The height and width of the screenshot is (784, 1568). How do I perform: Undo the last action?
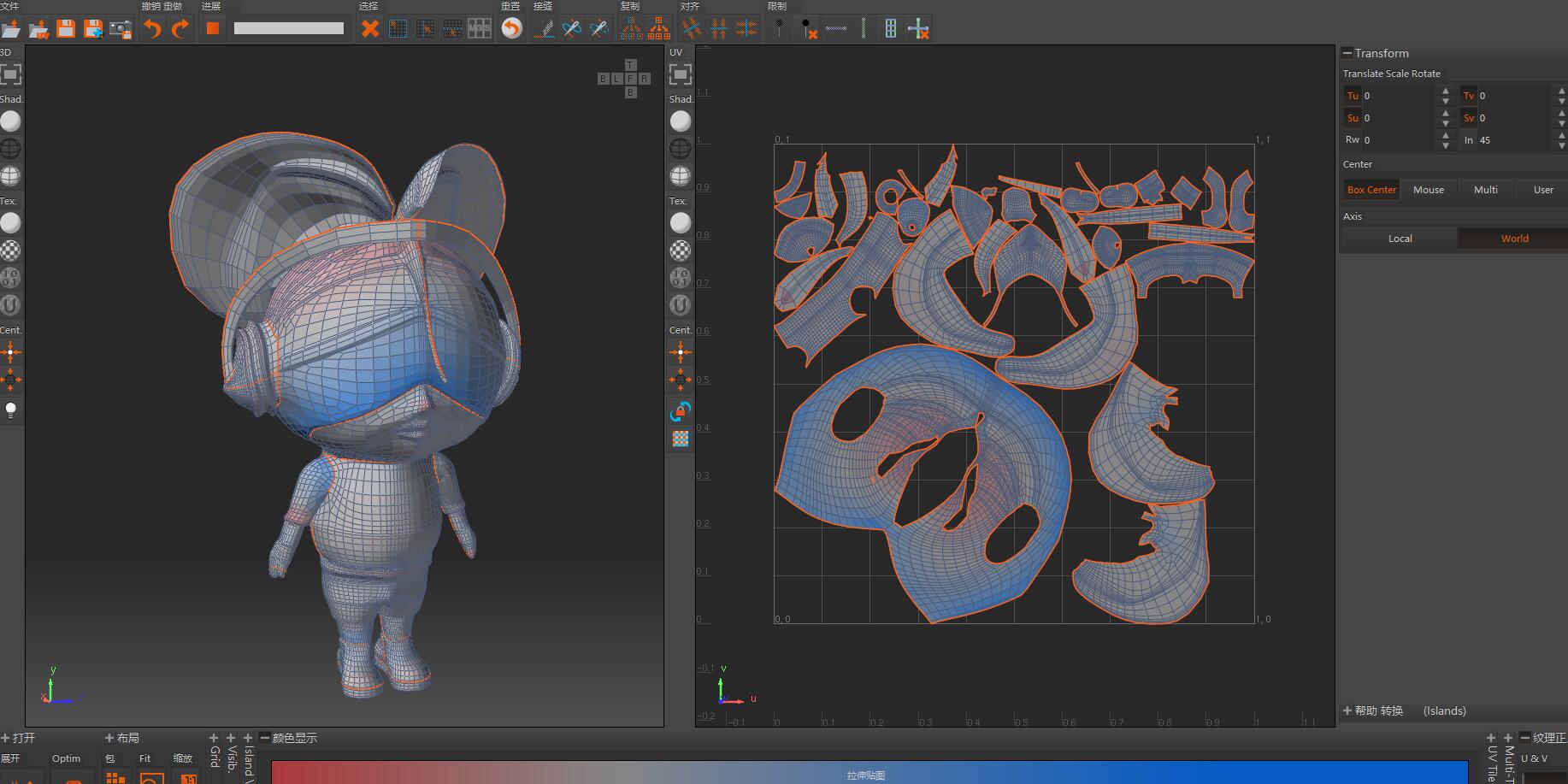click(152, 29)
